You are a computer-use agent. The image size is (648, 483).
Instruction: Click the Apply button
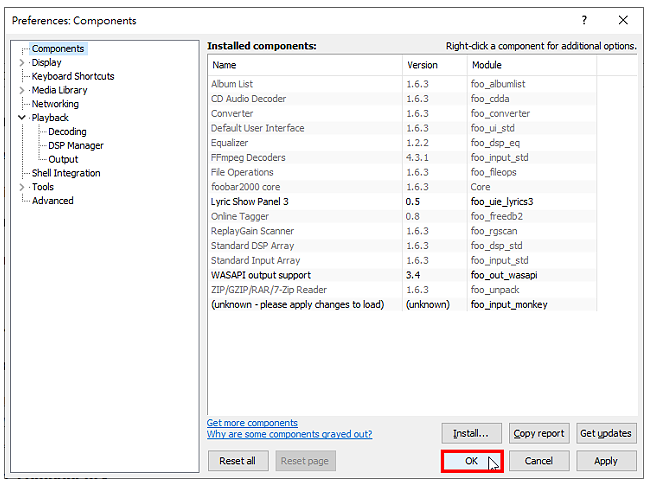(606, 461)
